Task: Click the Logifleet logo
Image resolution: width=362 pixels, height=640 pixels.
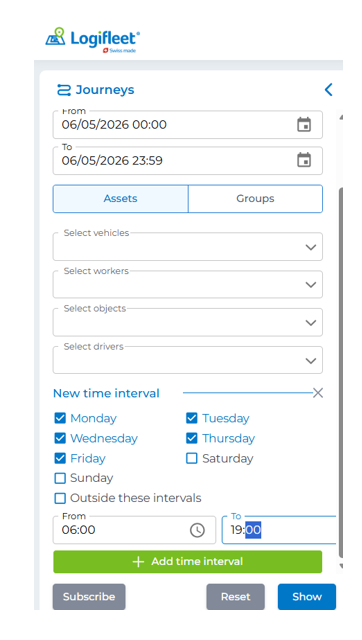Action: pyautogui.click(x=92, y=40)
